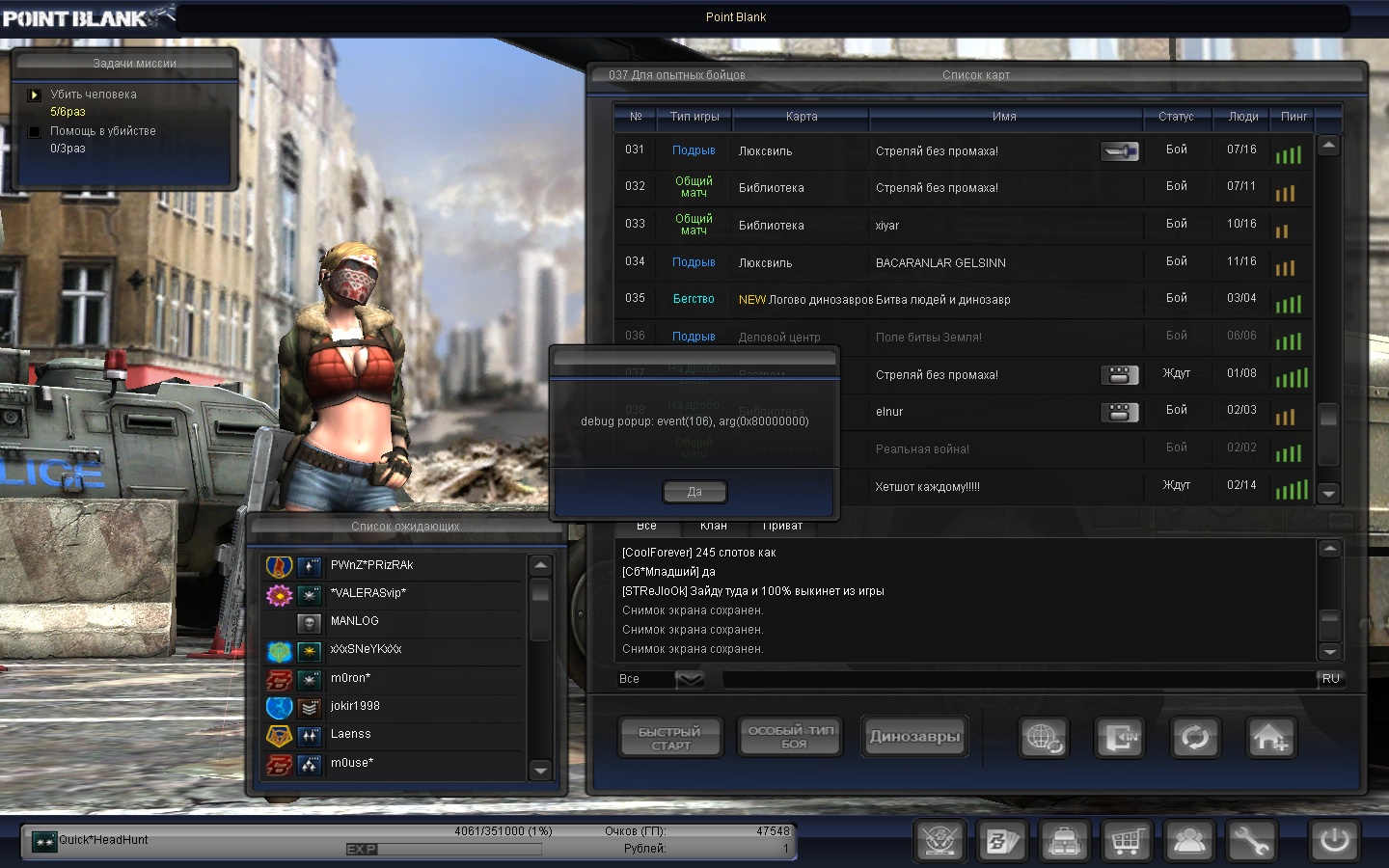Click the 'Быстрый старт' button

(669, 739)
